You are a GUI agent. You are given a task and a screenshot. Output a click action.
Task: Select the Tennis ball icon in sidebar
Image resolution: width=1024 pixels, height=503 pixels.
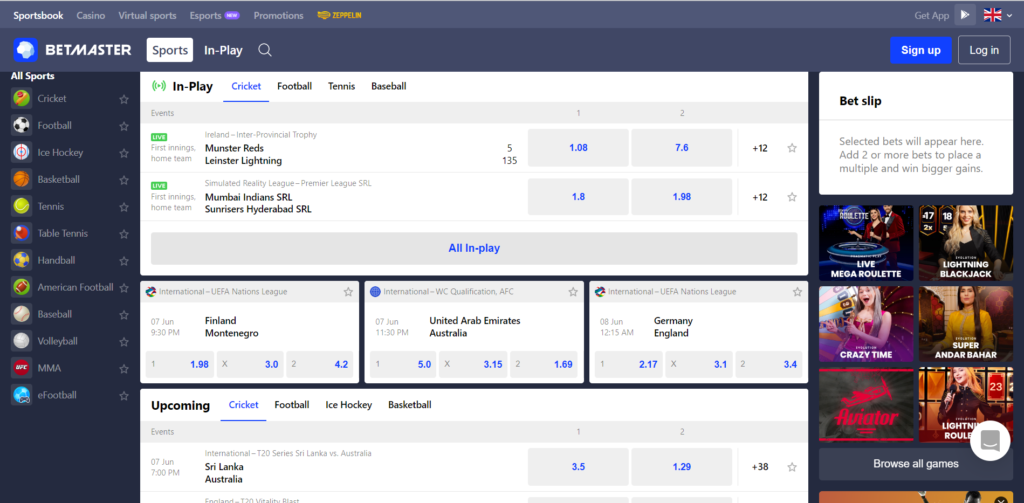[22, 206]
